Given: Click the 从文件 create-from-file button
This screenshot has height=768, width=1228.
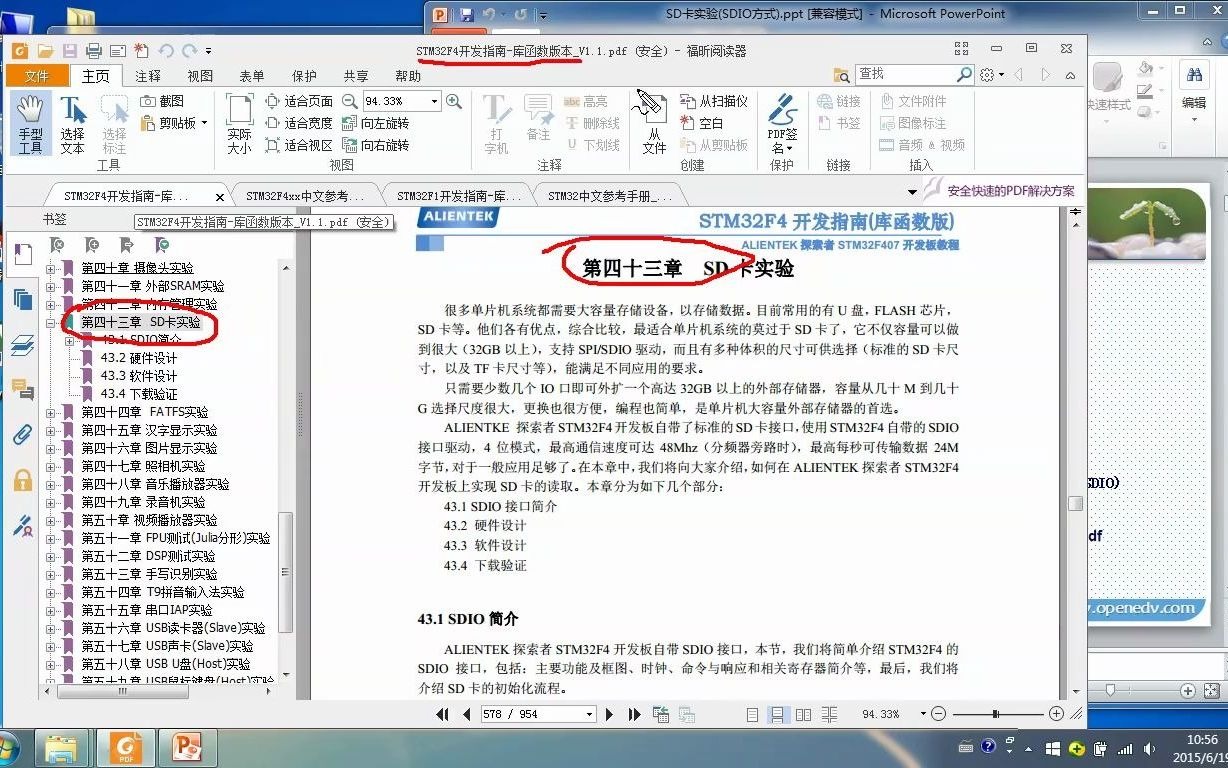Looking at the screenshot, I should tap(653, 122).
